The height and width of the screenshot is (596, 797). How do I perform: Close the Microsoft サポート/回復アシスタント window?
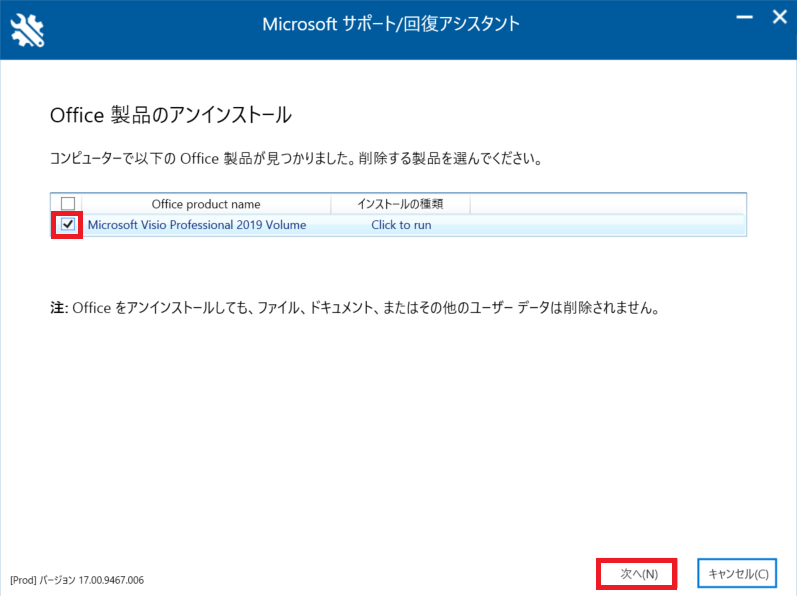(x=780, y=17)
